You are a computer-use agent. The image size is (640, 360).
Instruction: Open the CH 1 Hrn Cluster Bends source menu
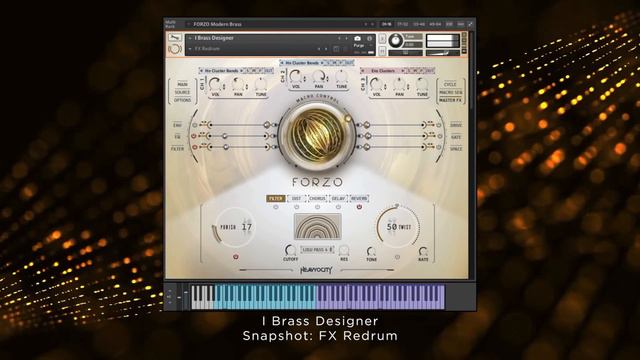(x=222, y=71)
